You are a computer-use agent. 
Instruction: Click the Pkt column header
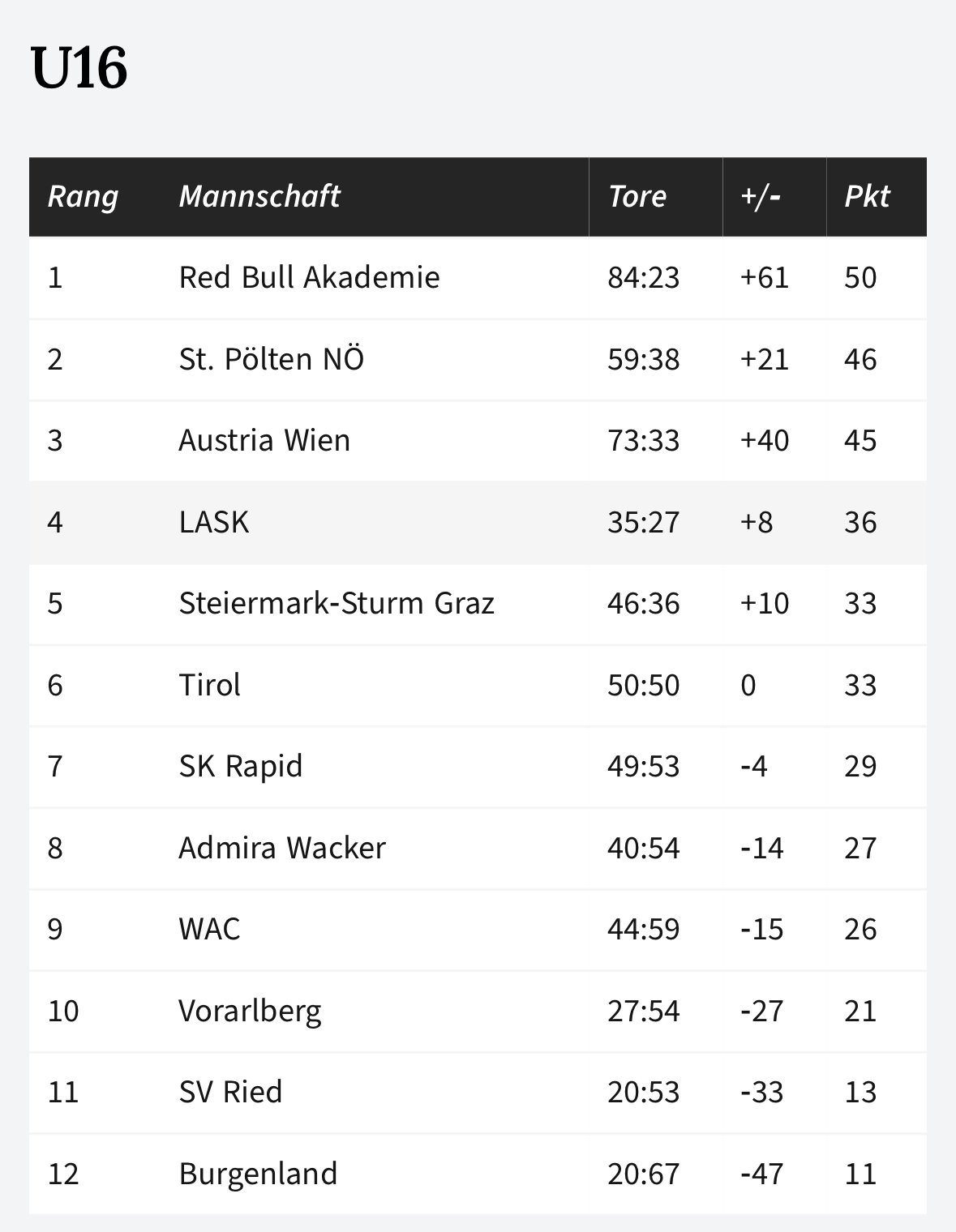[x=867, y=196]
